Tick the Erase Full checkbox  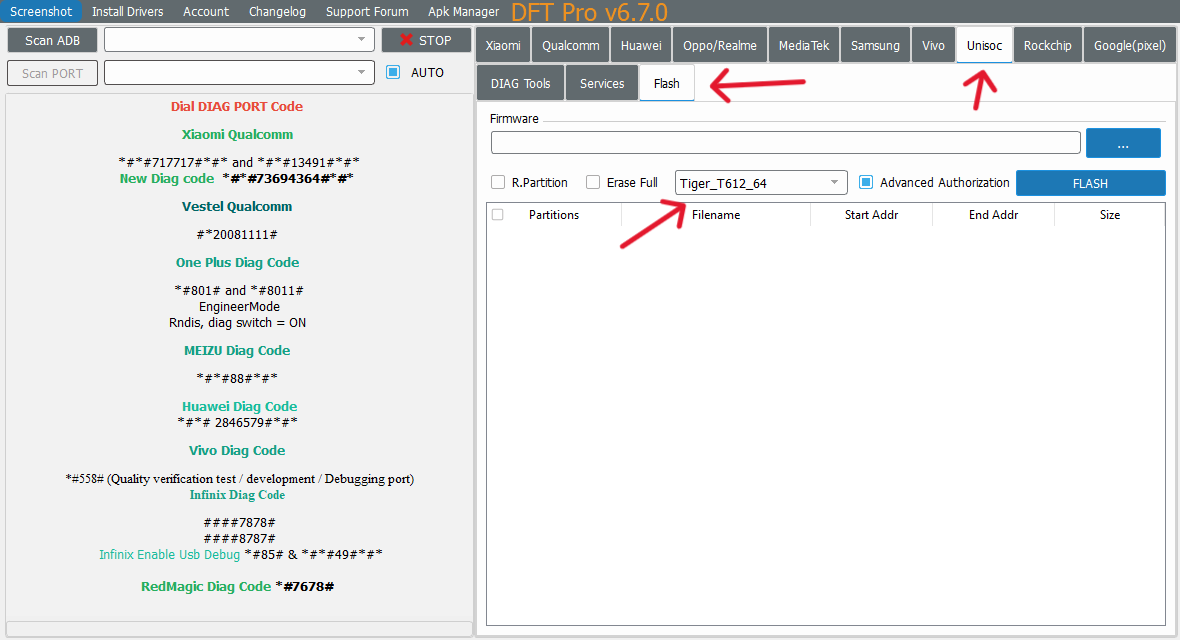(593, 183)
